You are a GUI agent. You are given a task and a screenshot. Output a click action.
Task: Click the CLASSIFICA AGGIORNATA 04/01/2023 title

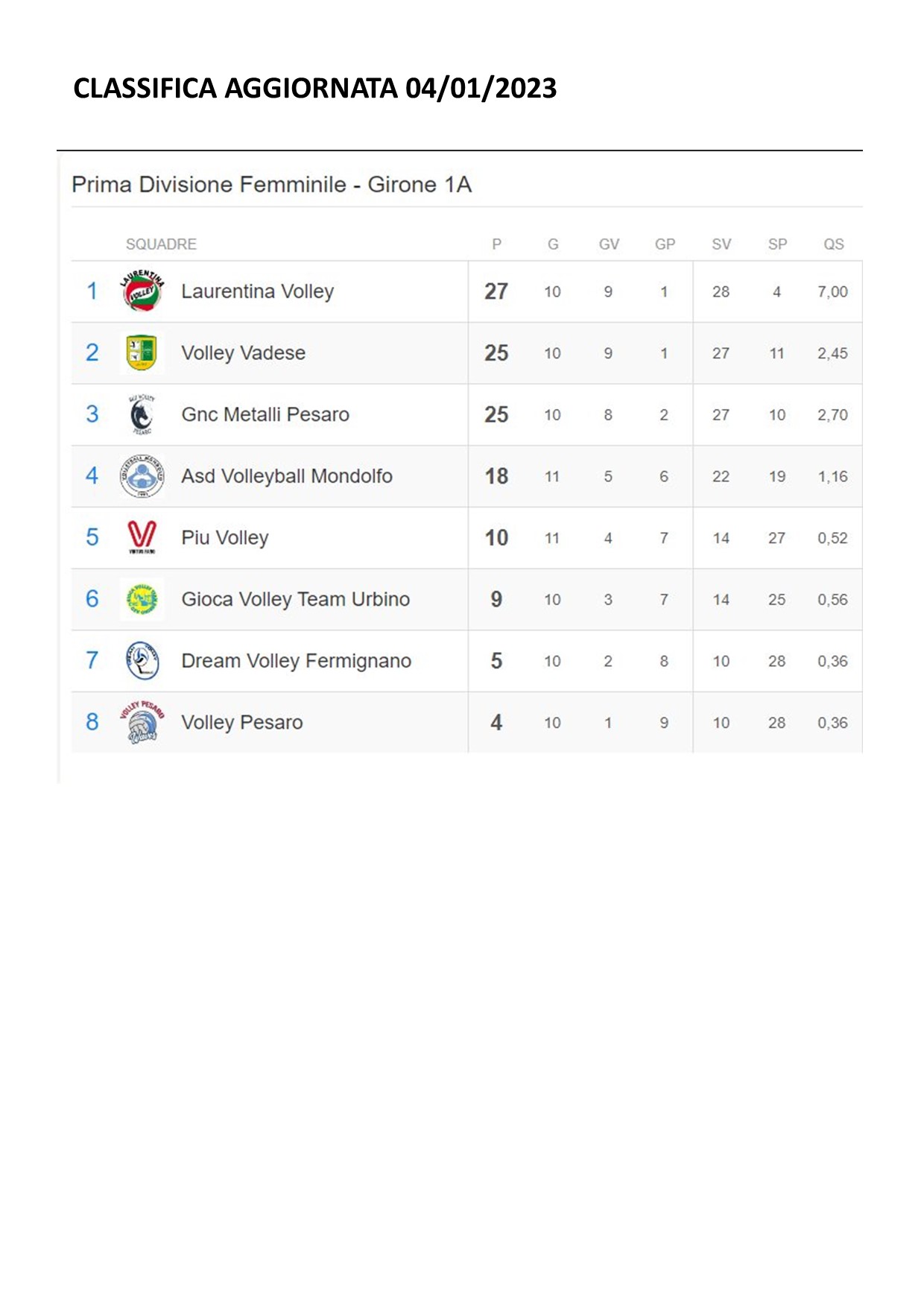click(x=314, y=88)
